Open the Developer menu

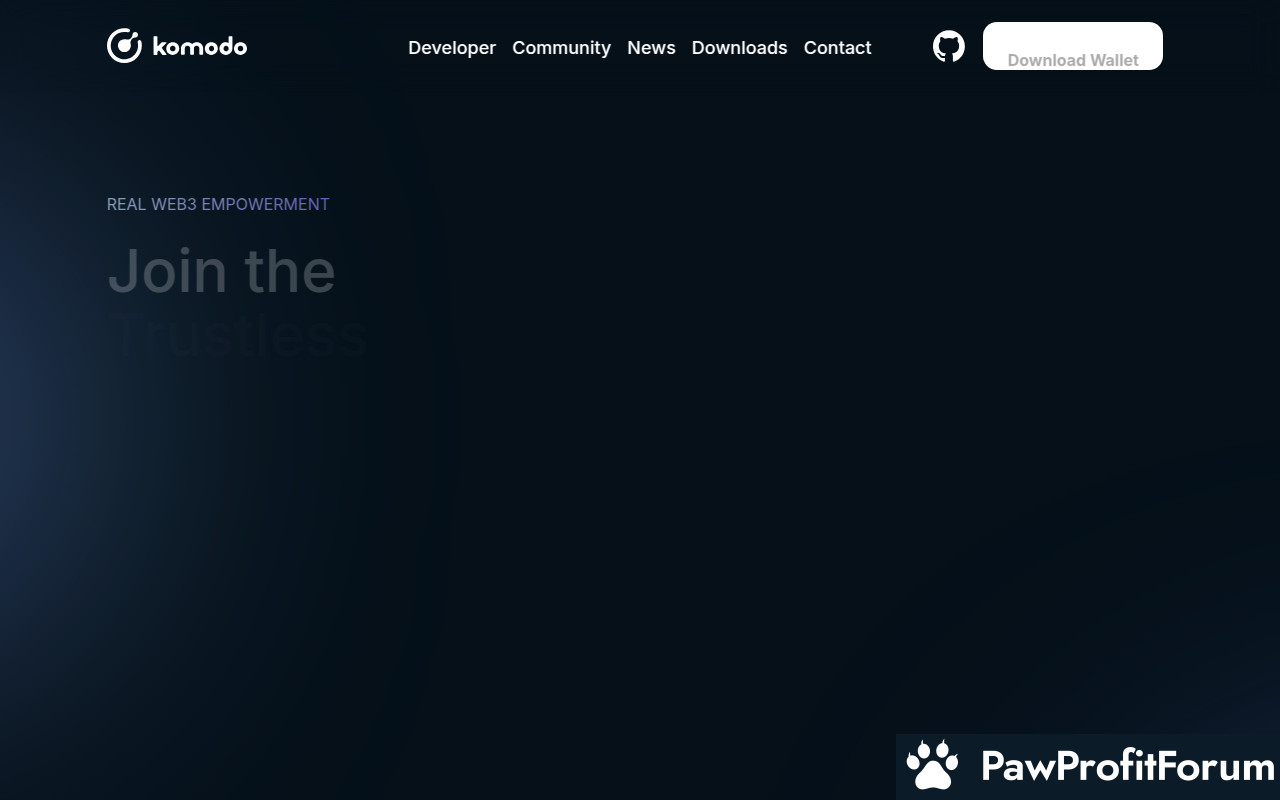click(452, 48)
